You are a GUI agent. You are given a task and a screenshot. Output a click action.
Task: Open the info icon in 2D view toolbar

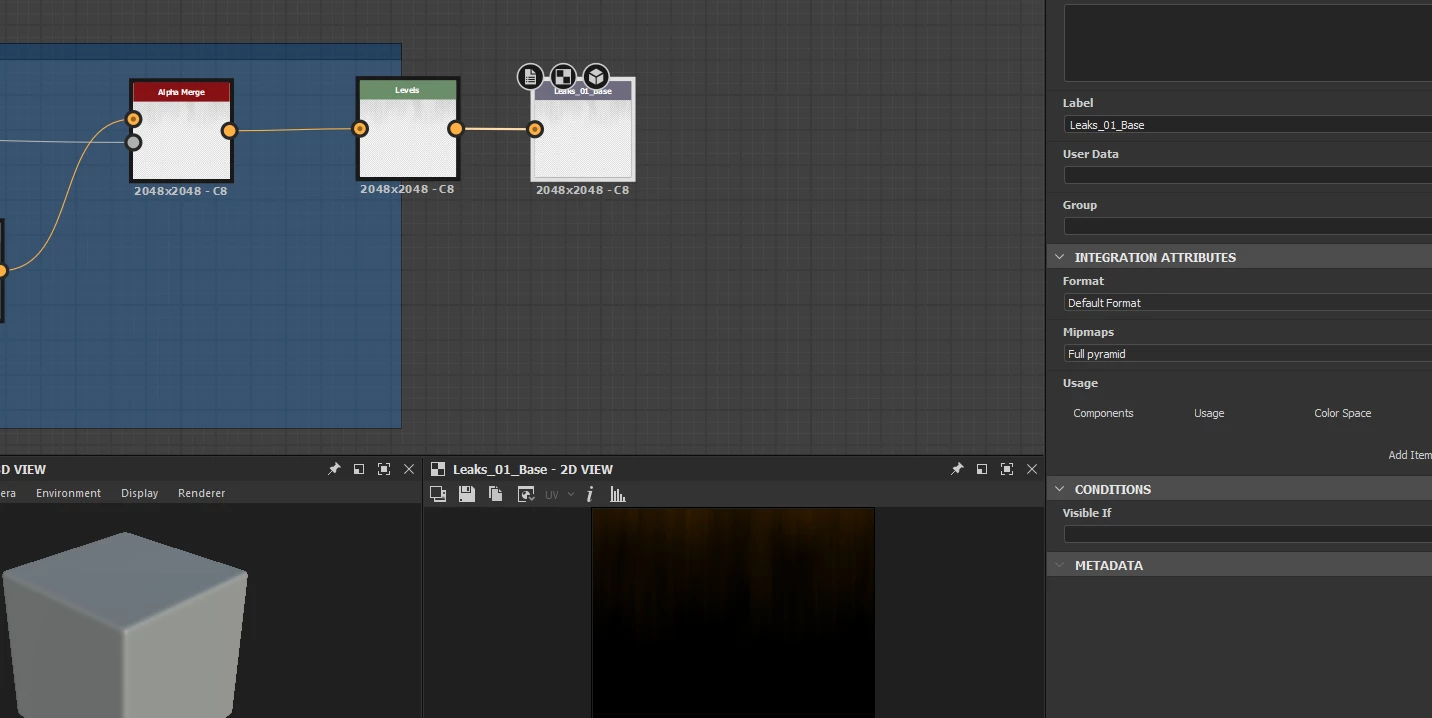tap(590, 494)
